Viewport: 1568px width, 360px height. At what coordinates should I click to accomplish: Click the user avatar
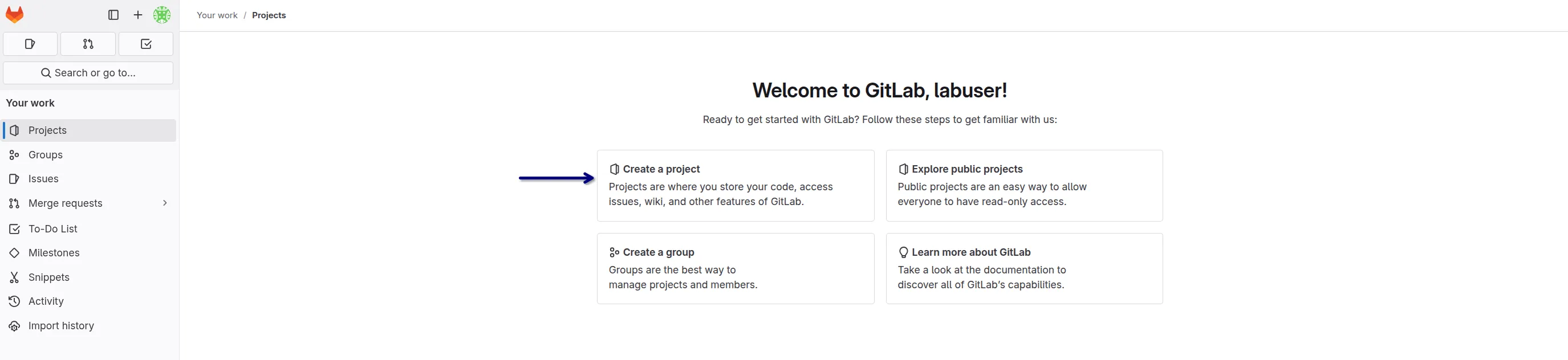pos(162,15)
